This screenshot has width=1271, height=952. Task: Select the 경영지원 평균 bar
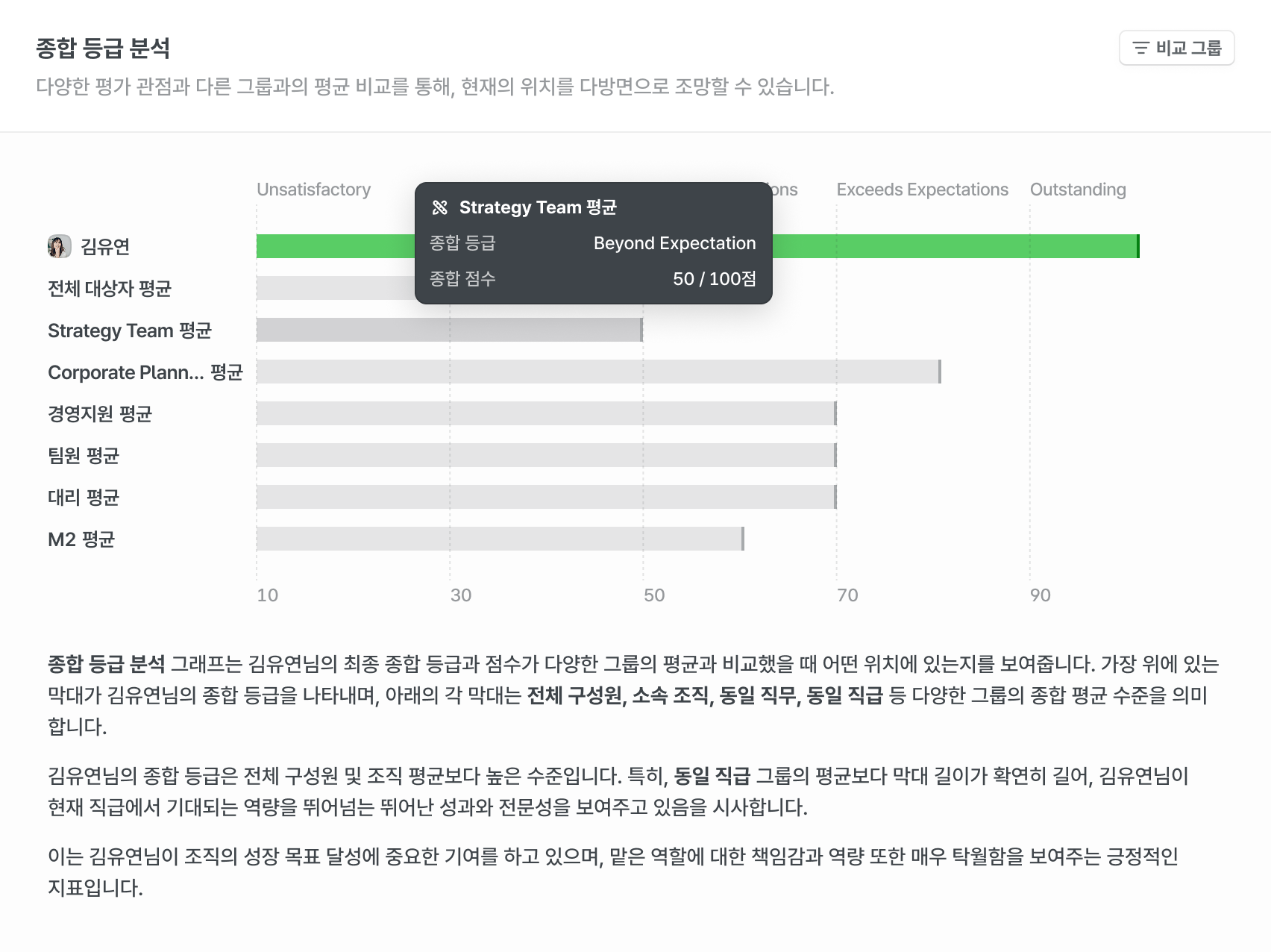coord(545,413)
